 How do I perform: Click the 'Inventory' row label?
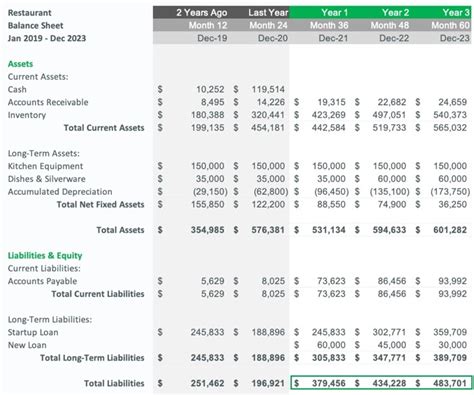click(27, 115)
